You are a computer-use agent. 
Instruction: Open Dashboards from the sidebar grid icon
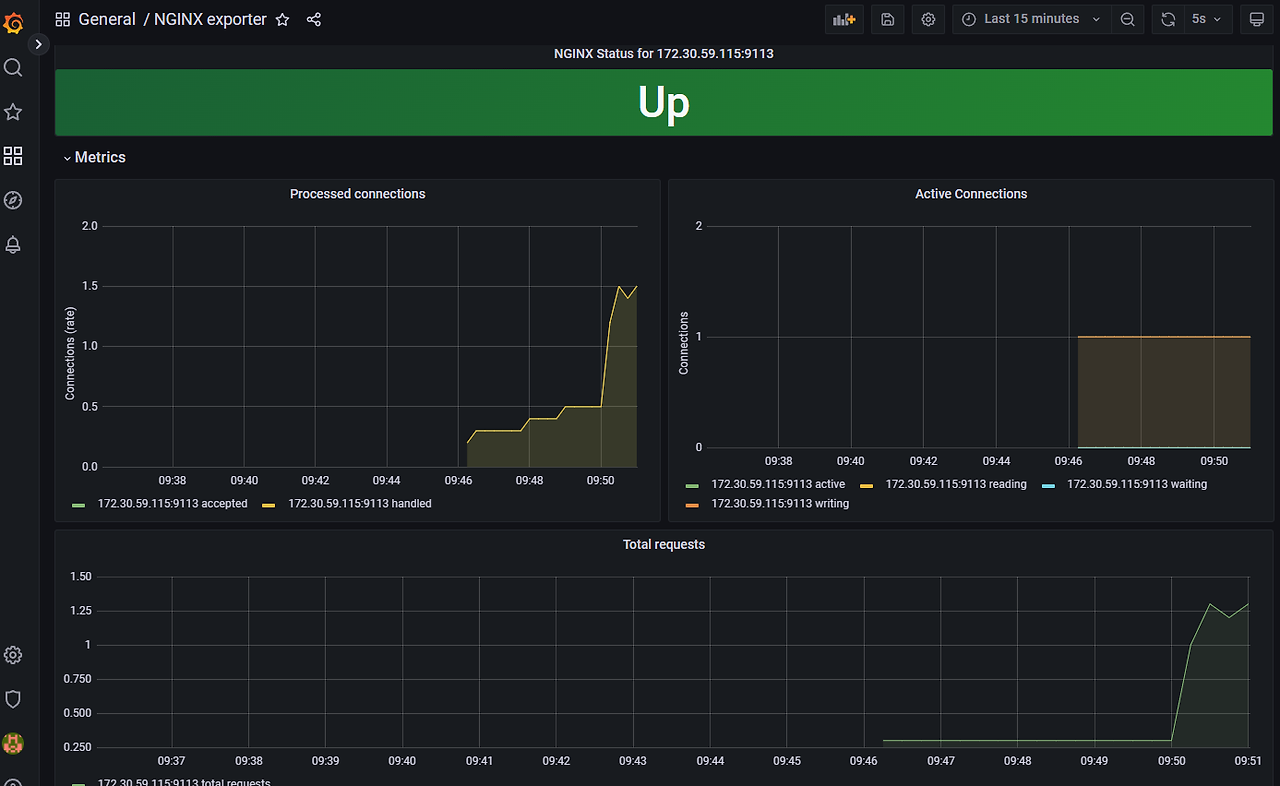point(13,156)
